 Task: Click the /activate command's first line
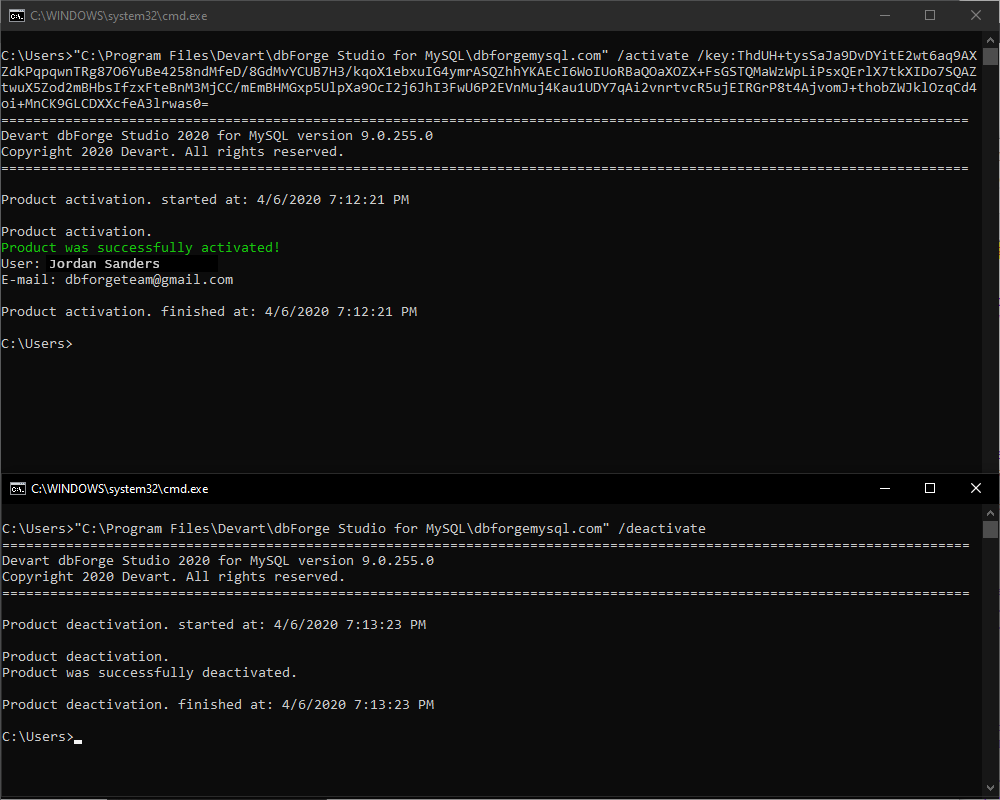coord(489,56)
